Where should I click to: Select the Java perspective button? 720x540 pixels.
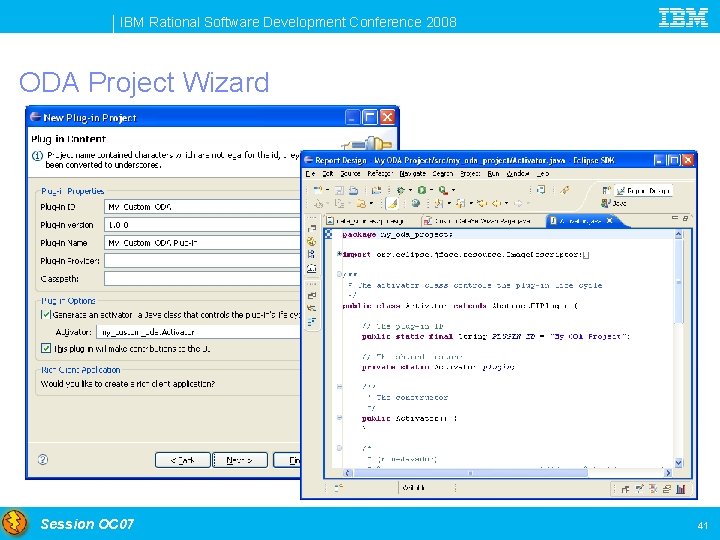pyautogui.click(x=613, y=203)
